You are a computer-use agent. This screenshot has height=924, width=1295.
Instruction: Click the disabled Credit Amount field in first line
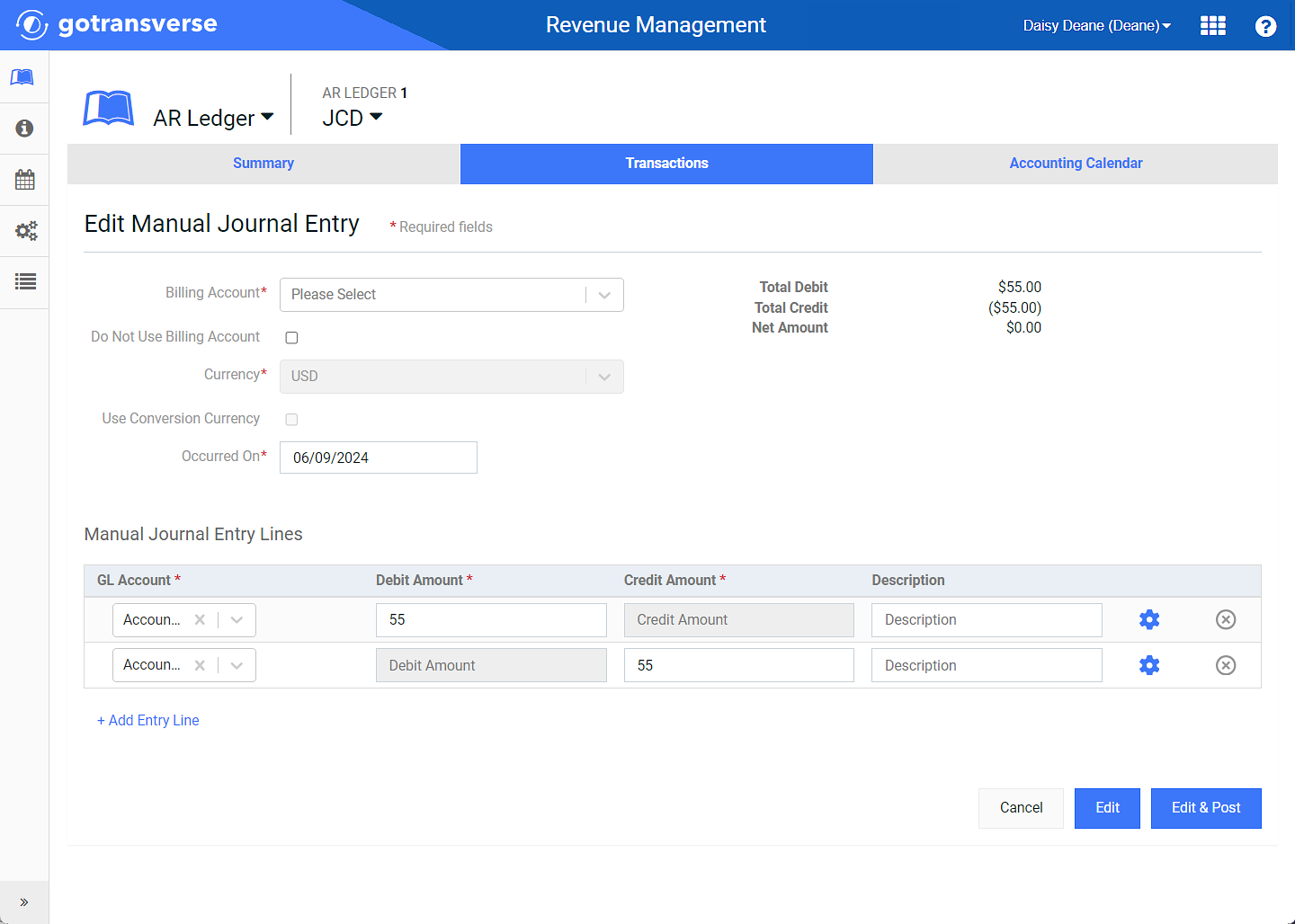739,620
